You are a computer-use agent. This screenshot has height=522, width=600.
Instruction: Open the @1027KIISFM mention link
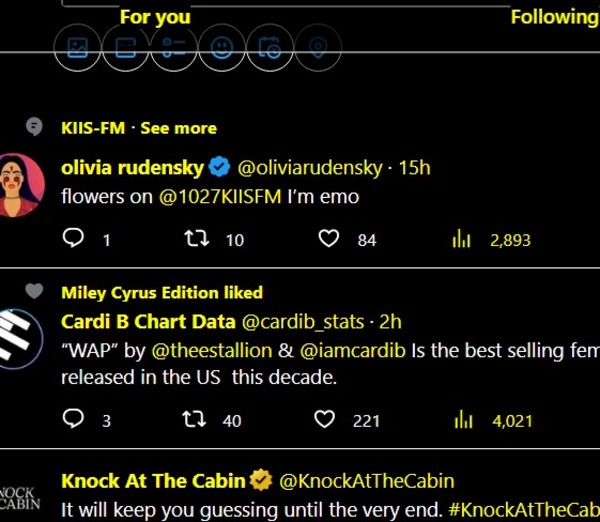point(220,197)
